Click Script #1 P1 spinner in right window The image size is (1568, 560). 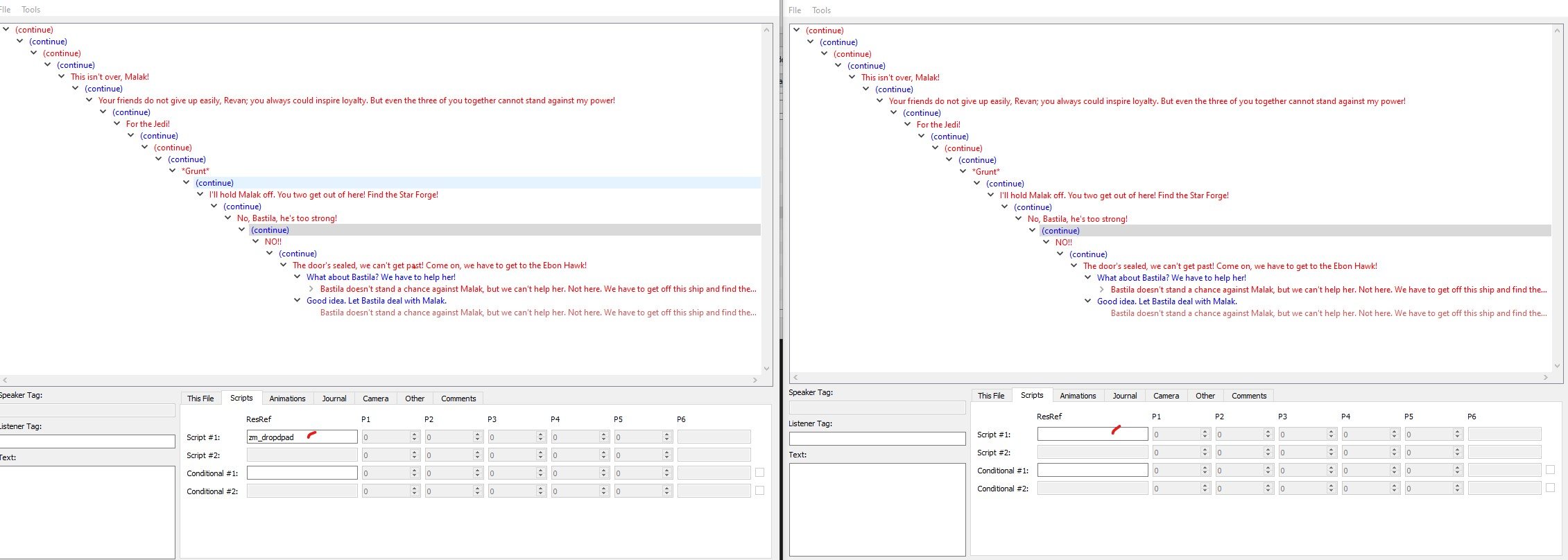coord(1181,434)
